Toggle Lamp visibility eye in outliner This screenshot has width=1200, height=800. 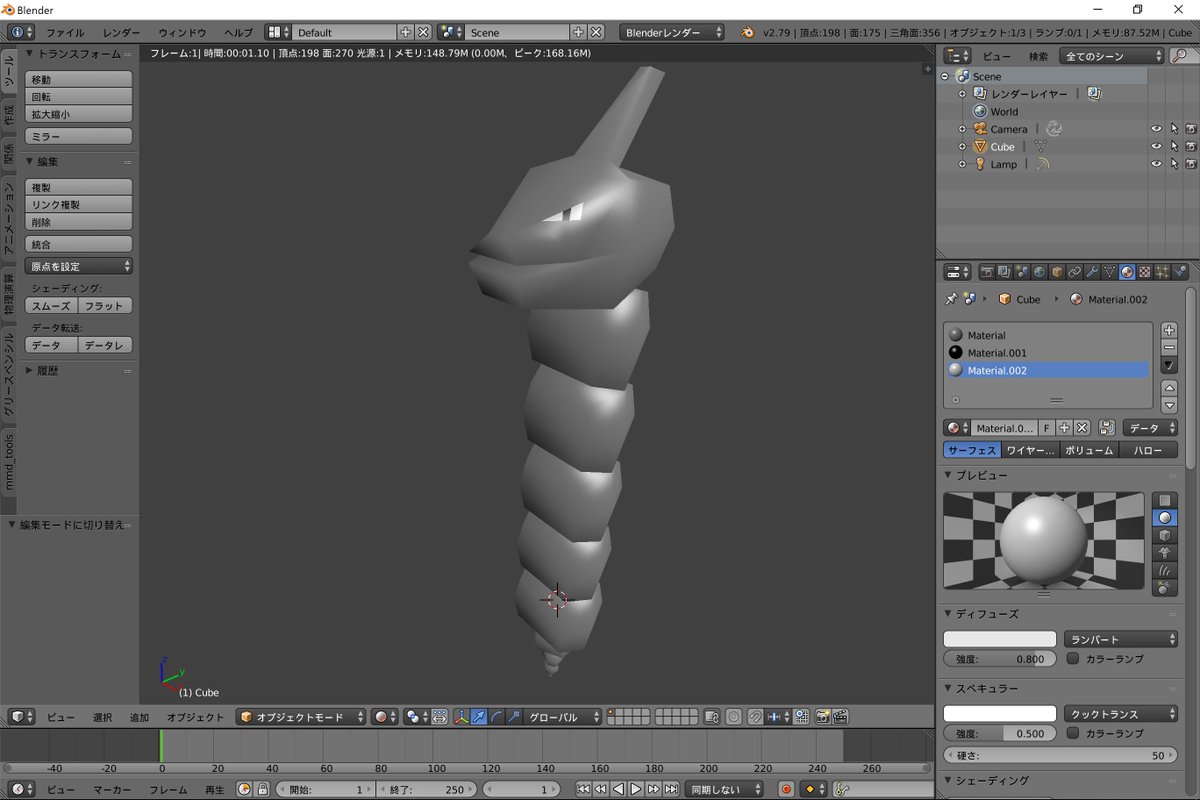1157,164
